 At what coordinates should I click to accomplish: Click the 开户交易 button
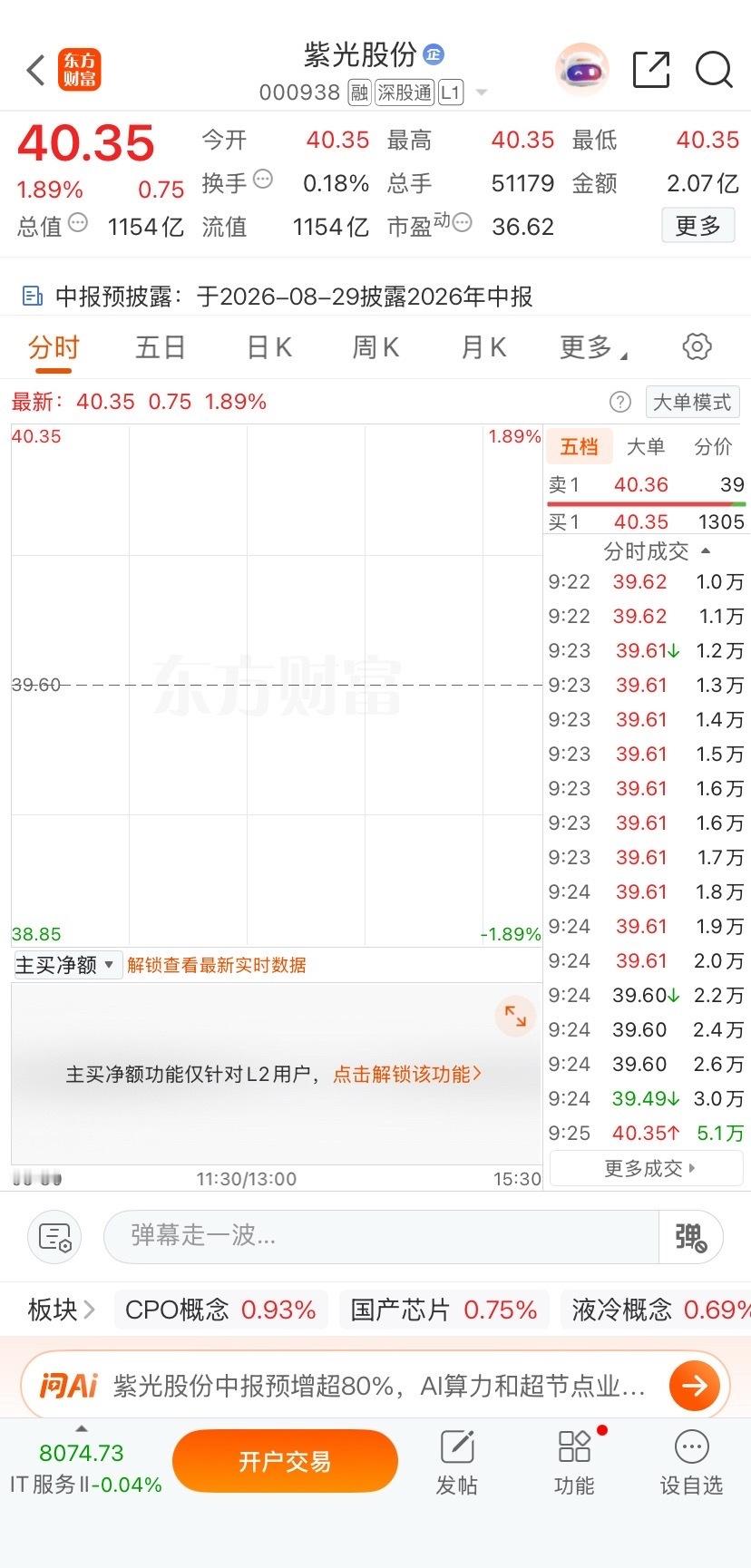(x=285, y=1461)
